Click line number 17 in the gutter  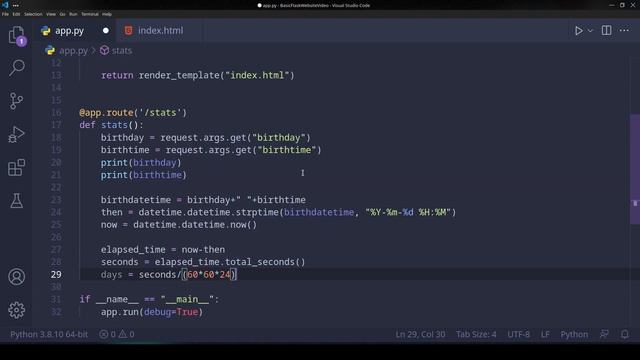click(x=56, y=125)
